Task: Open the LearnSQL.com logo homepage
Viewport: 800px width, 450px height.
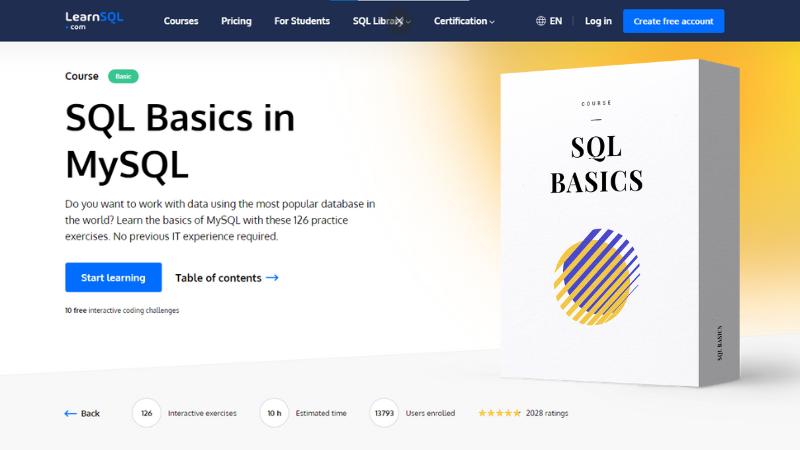Action: [x=94, y=20]
